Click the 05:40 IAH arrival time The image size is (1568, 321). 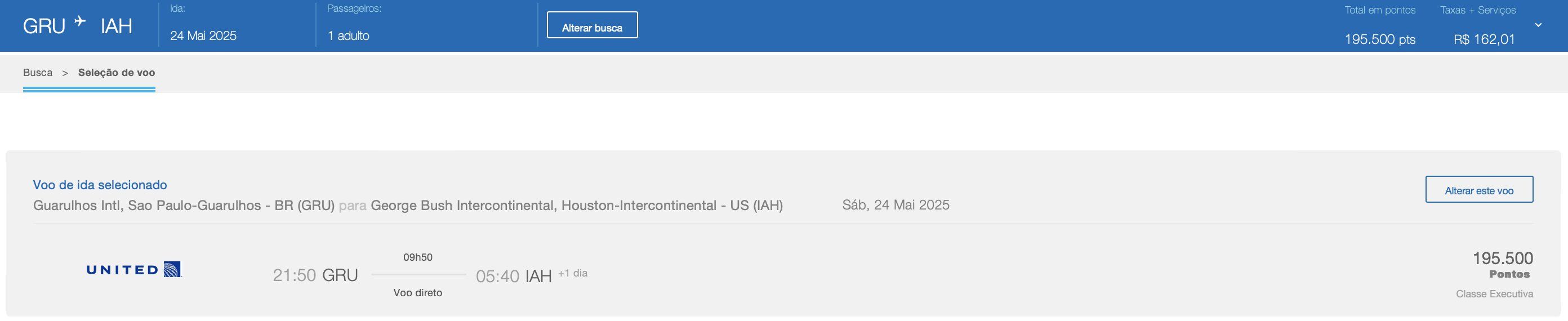tap(514, 277)
